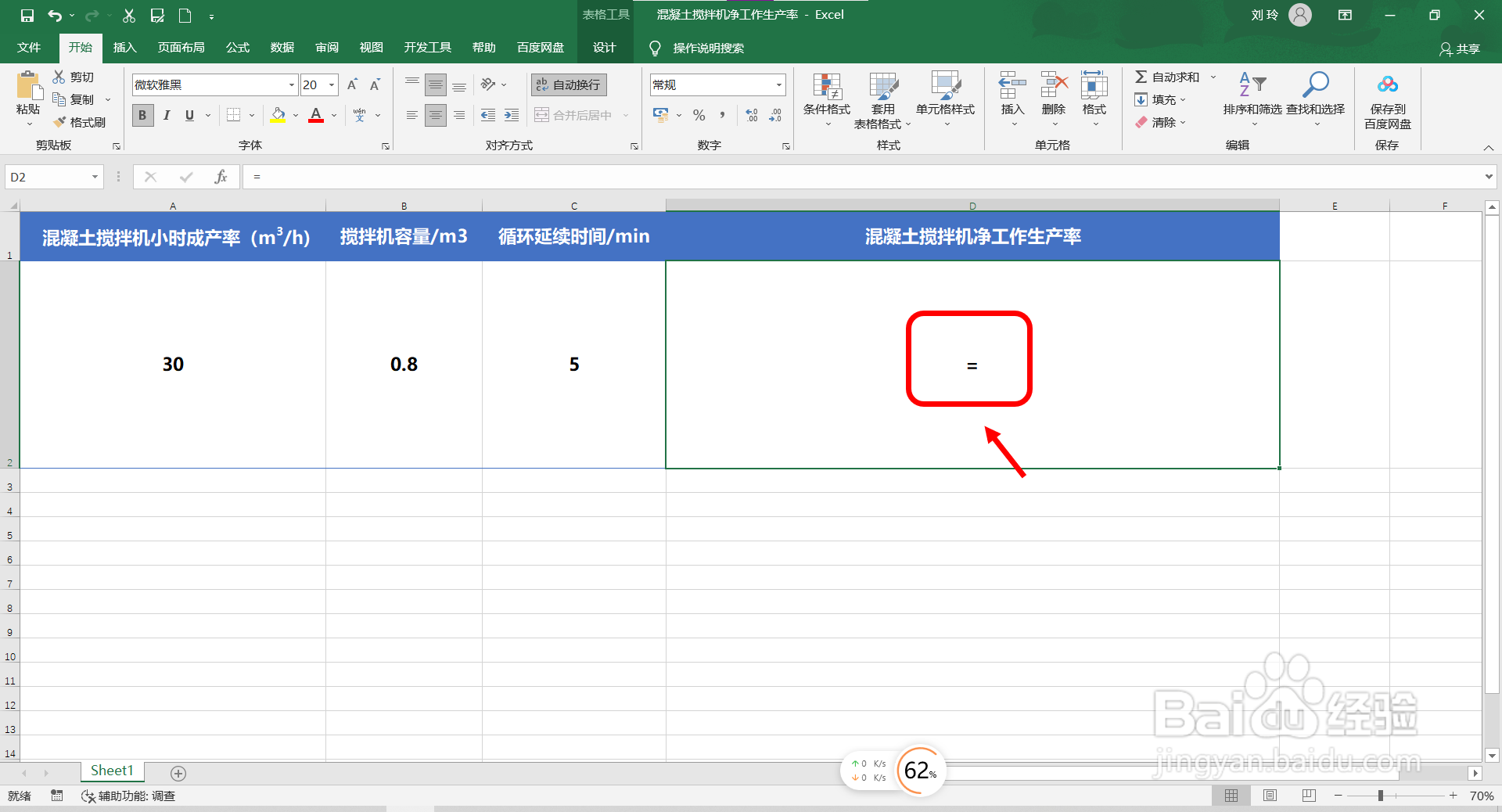
Task: Open Find & Select (查找和选择)
Action: coord(1315,100)
